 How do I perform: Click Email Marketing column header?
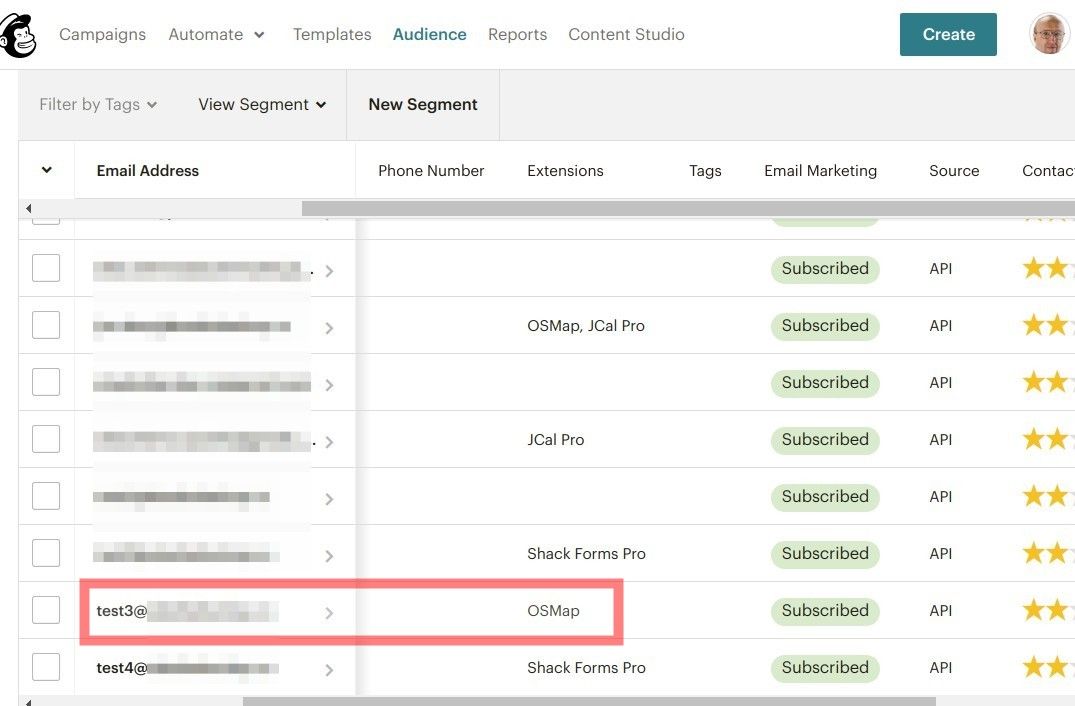click(x=820, y=171)
